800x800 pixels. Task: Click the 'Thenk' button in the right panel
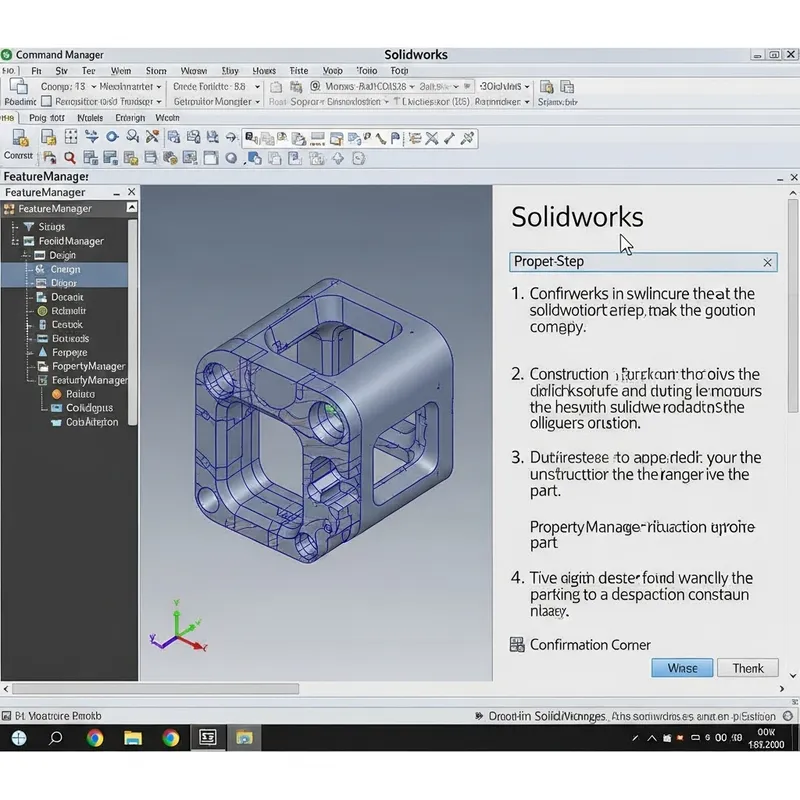coord(748,668)
